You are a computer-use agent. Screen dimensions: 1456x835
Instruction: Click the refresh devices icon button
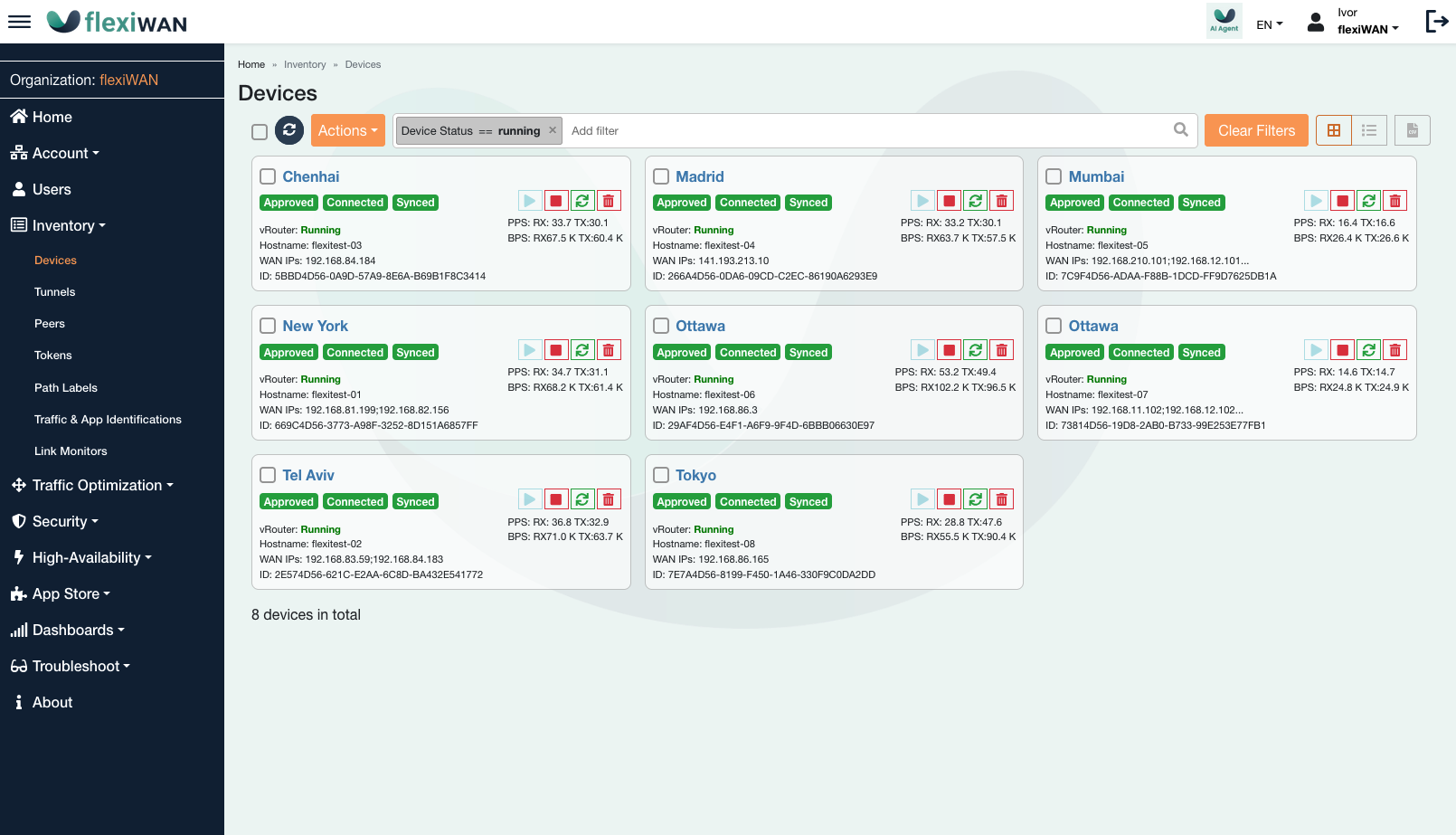tap(289, 130)
